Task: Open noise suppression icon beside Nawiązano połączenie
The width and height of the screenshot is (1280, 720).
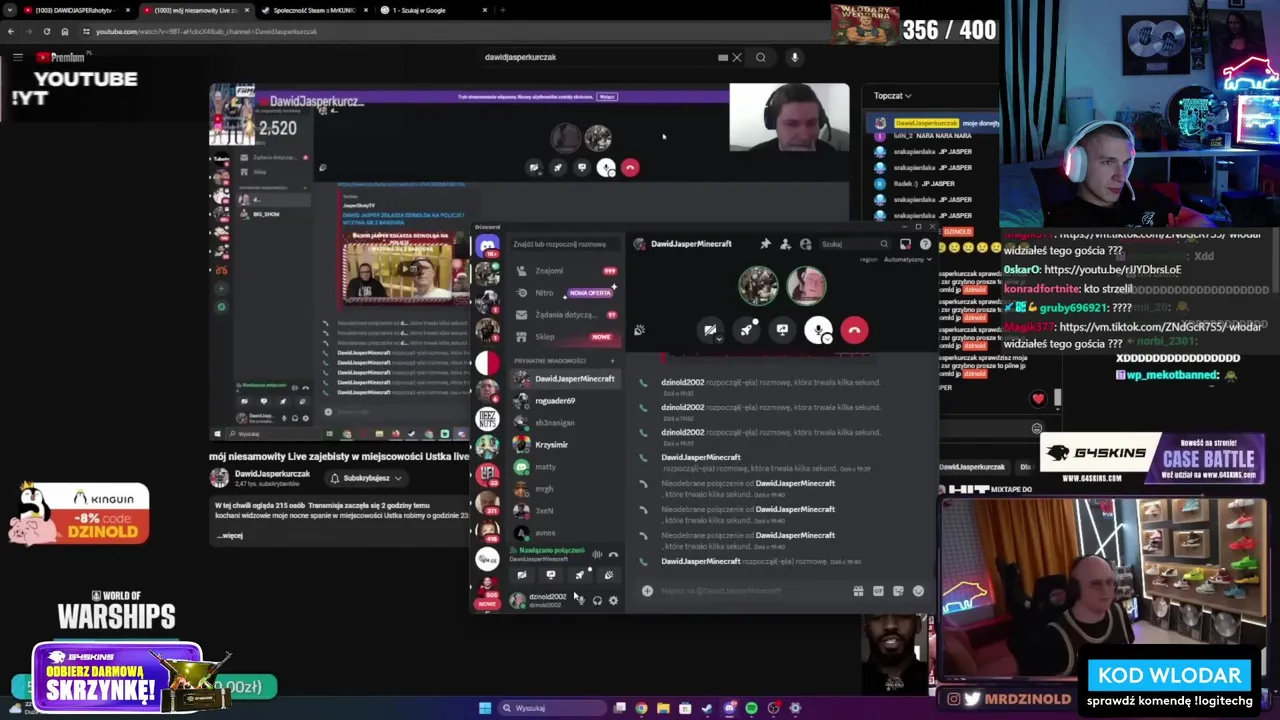Action: [597, 554]
